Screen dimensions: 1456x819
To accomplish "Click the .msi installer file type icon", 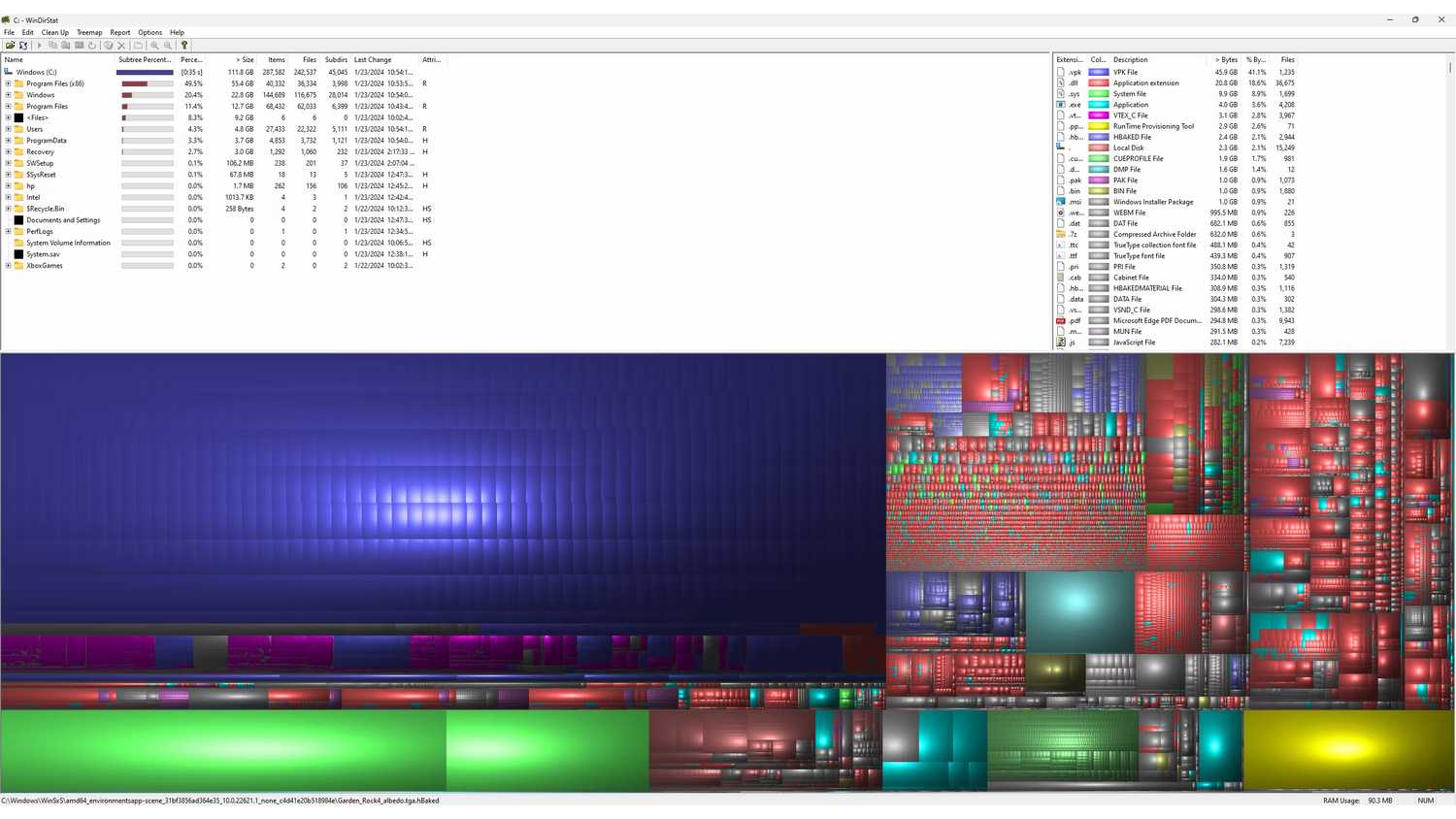I will click(x=1061, y=202).
